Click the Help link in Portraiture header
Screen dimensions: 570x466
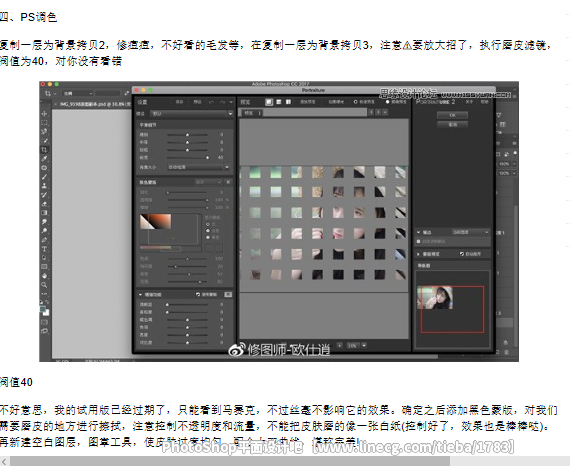tap(485, 102)
